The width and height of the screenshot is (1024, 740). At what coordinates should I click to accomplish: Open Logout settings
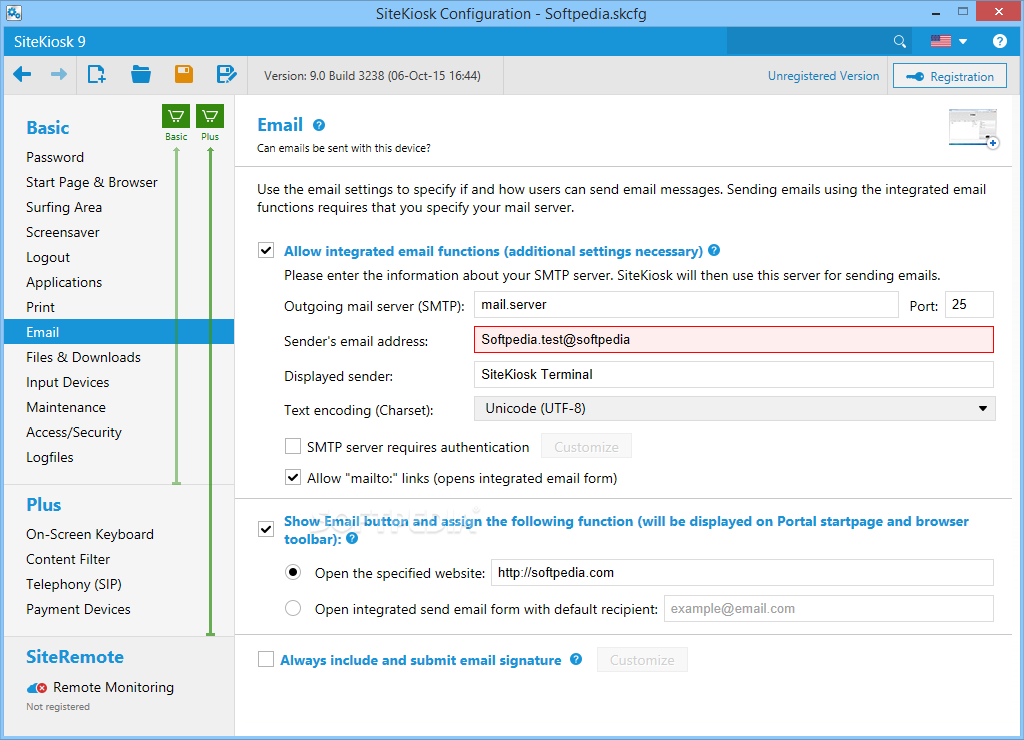48,257
